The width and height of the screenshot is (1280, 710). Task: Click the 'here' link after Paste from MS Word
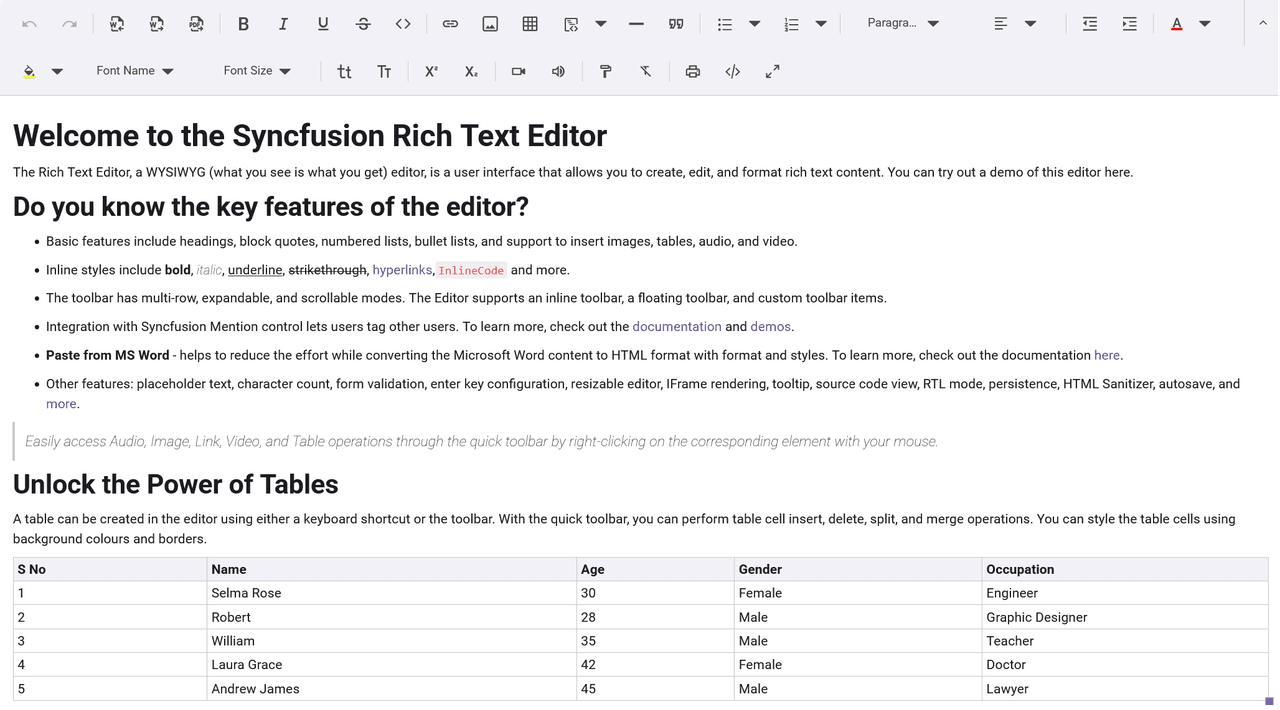point(1107,355)
